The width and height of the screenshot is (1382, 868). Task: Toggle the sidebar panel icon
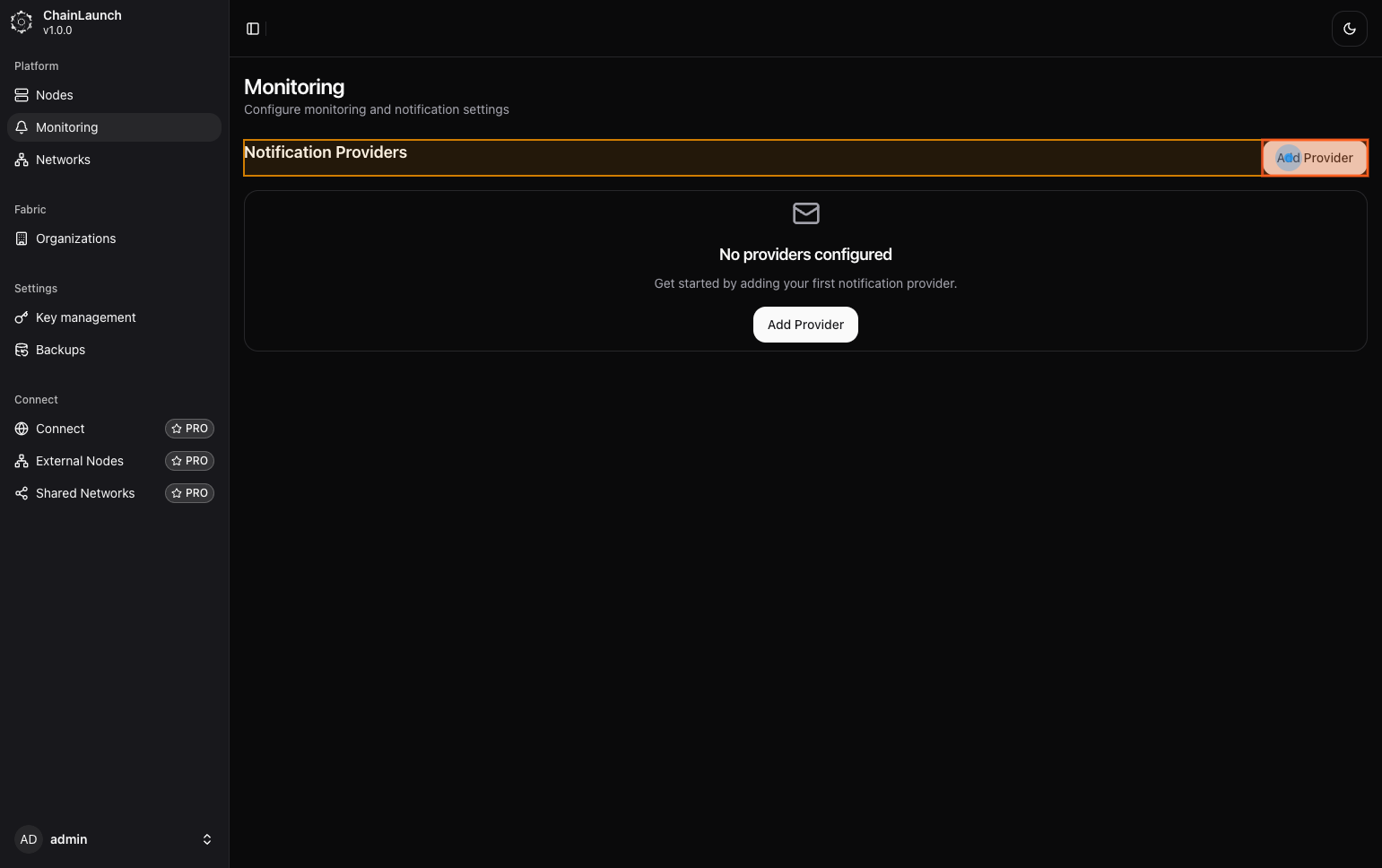253,29
